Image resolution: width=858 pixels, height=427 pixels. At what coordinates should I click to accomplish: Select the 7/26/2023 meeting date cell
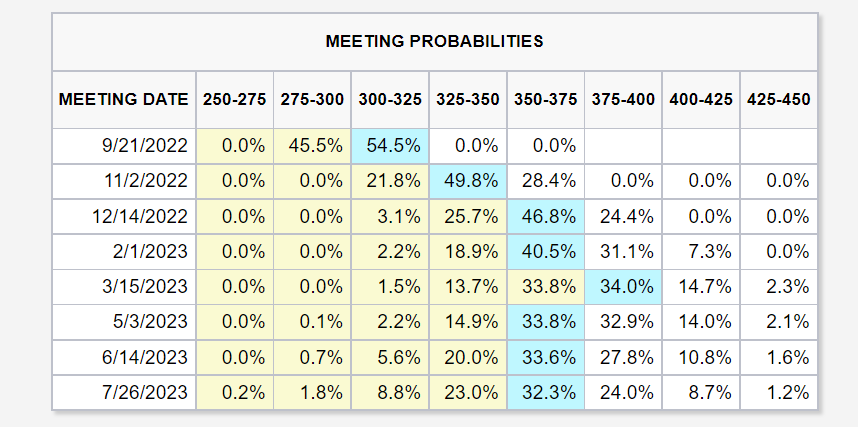124,393
